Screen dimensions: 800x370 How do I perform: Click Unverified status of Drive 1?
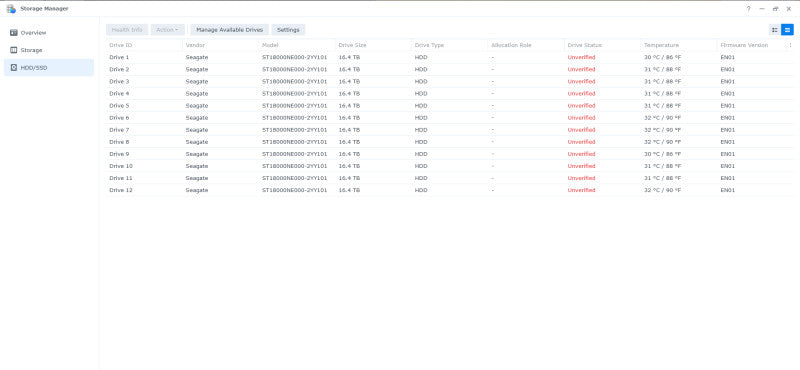pyautogui.click(x=581, y=57)
